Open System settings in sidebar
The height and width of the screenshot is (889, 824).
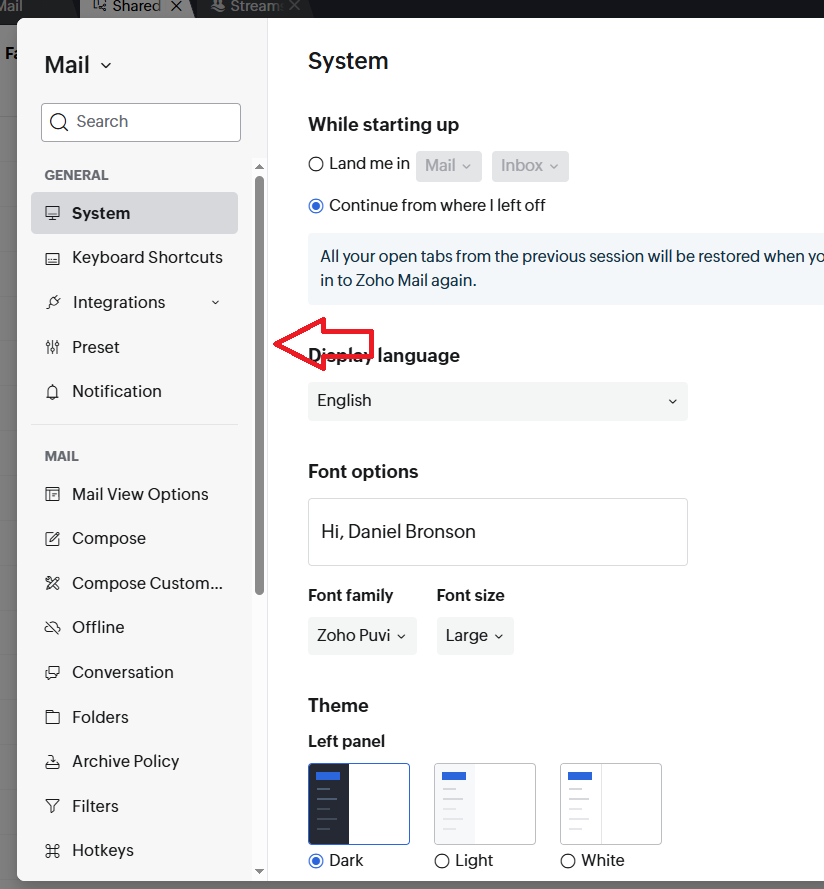[134, 213]
